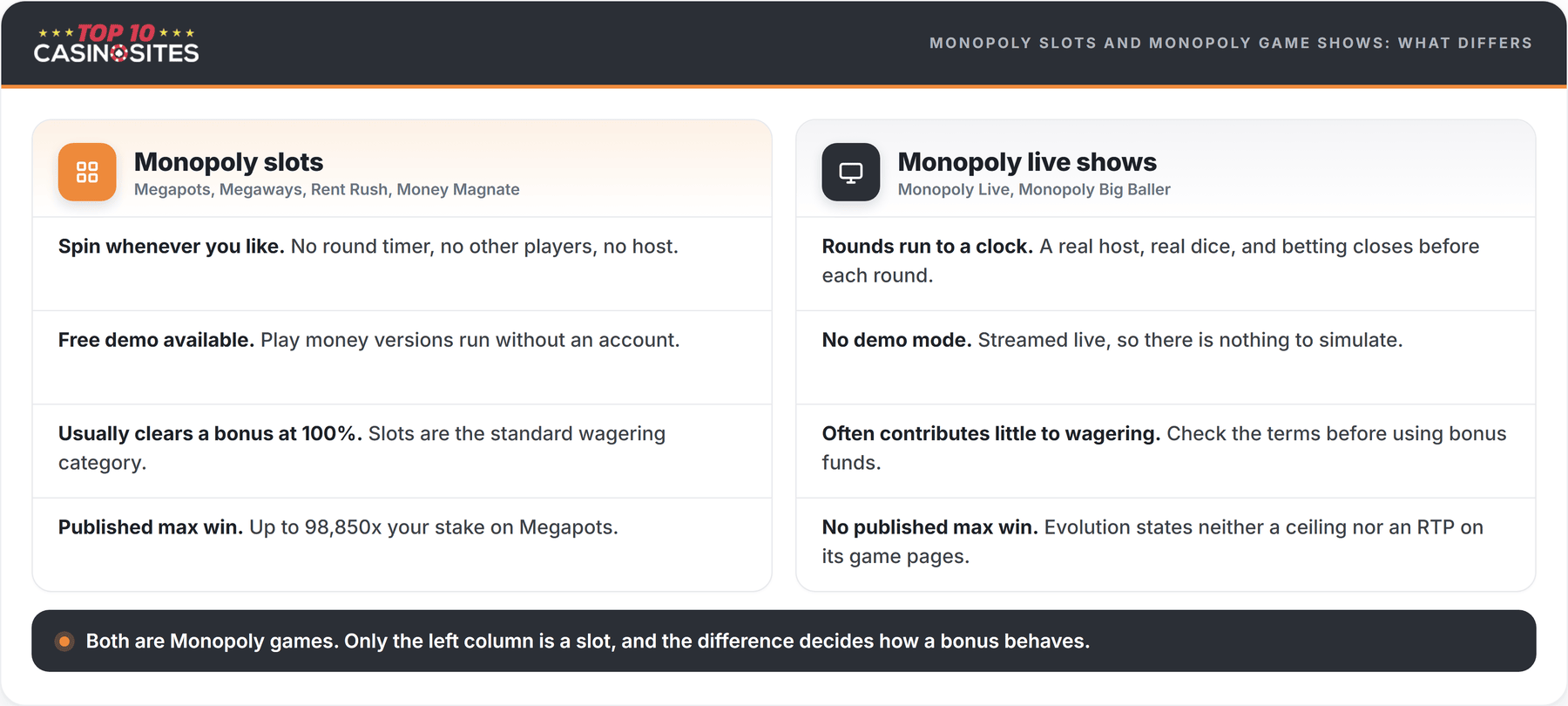
Task: Click the 'No published max win.' row
Action: tap(1166, 544)
